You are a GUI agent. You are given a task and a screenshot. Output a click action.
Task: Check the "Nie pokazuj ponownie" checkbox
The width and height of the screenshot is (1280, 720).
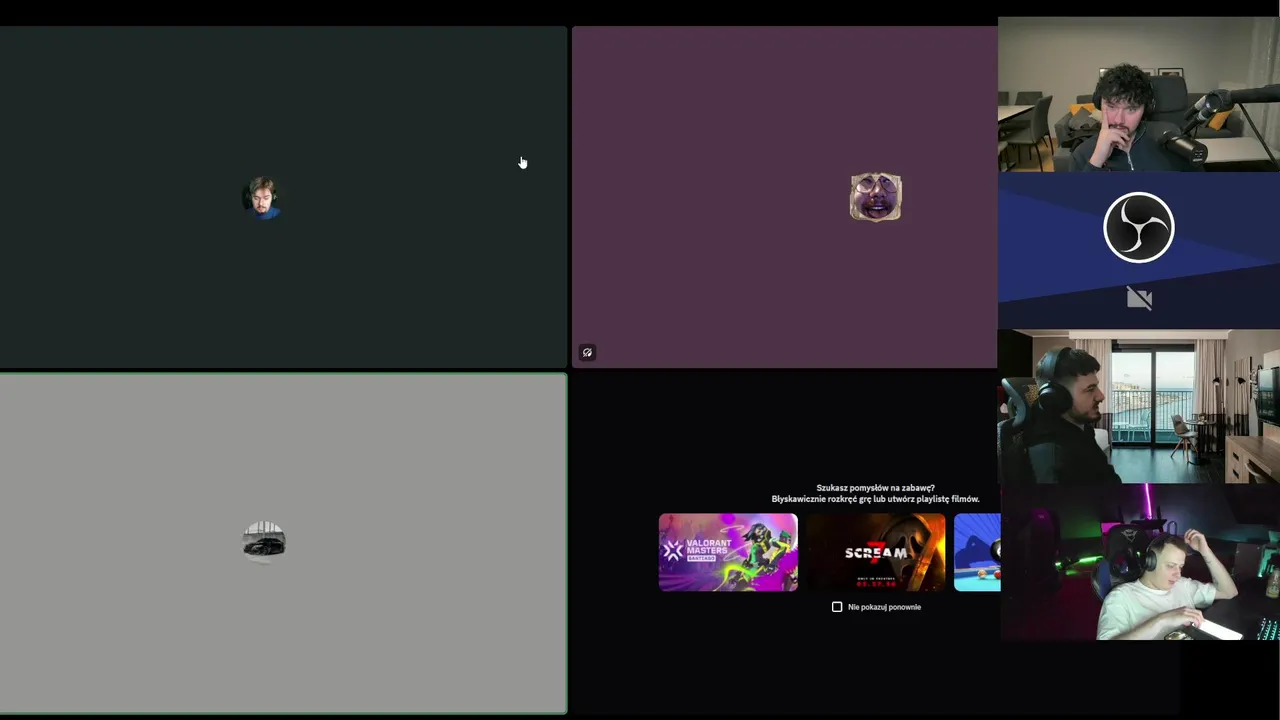[x=837, y=607]
